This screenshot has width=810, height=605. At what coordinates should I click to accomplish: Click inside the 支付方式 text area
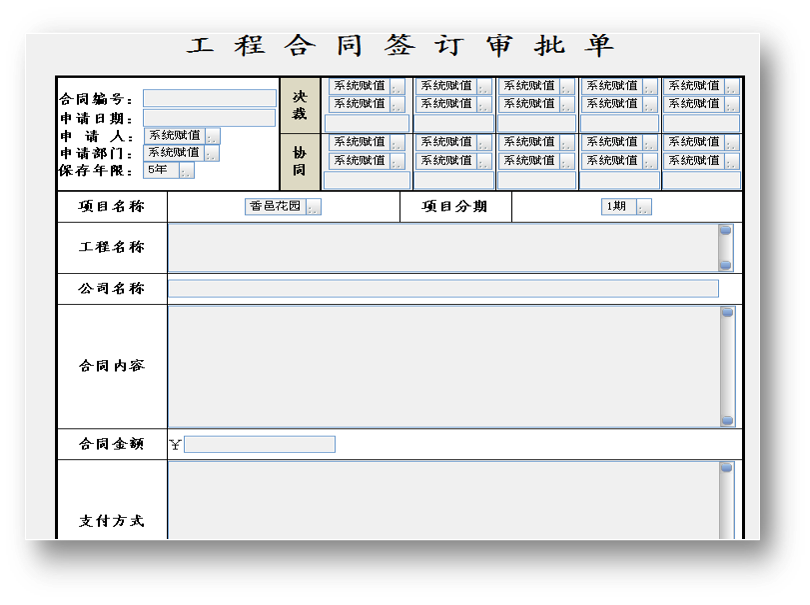point(442,500)
